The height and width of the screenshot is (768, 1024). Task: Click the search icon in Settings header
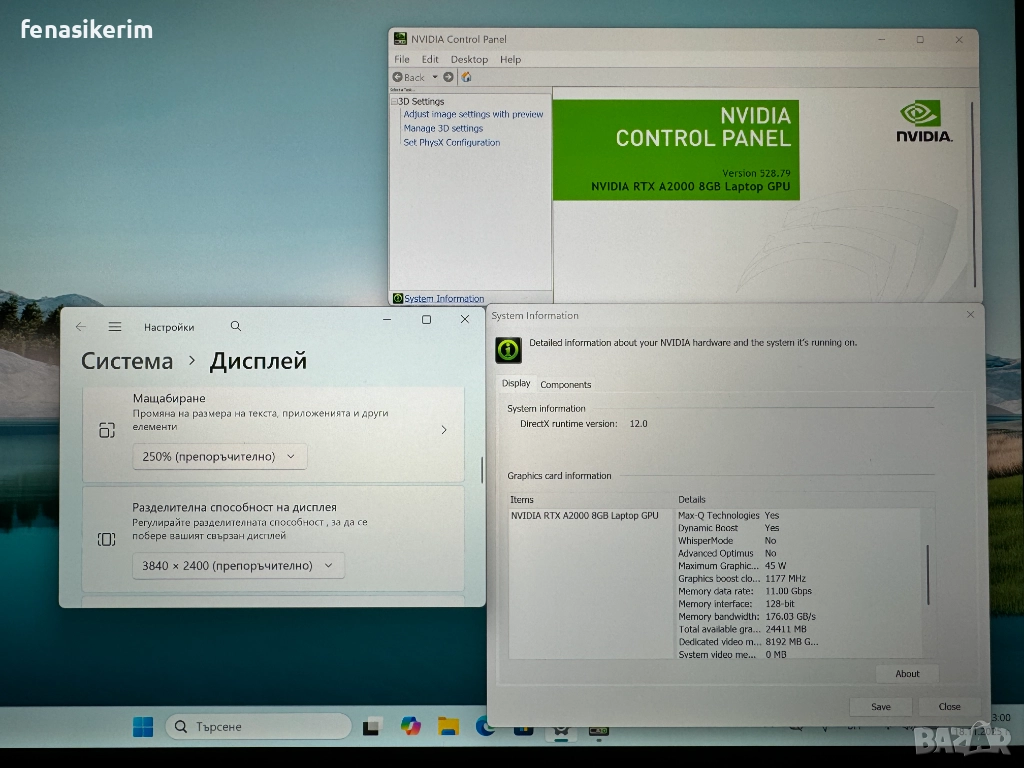236,326
